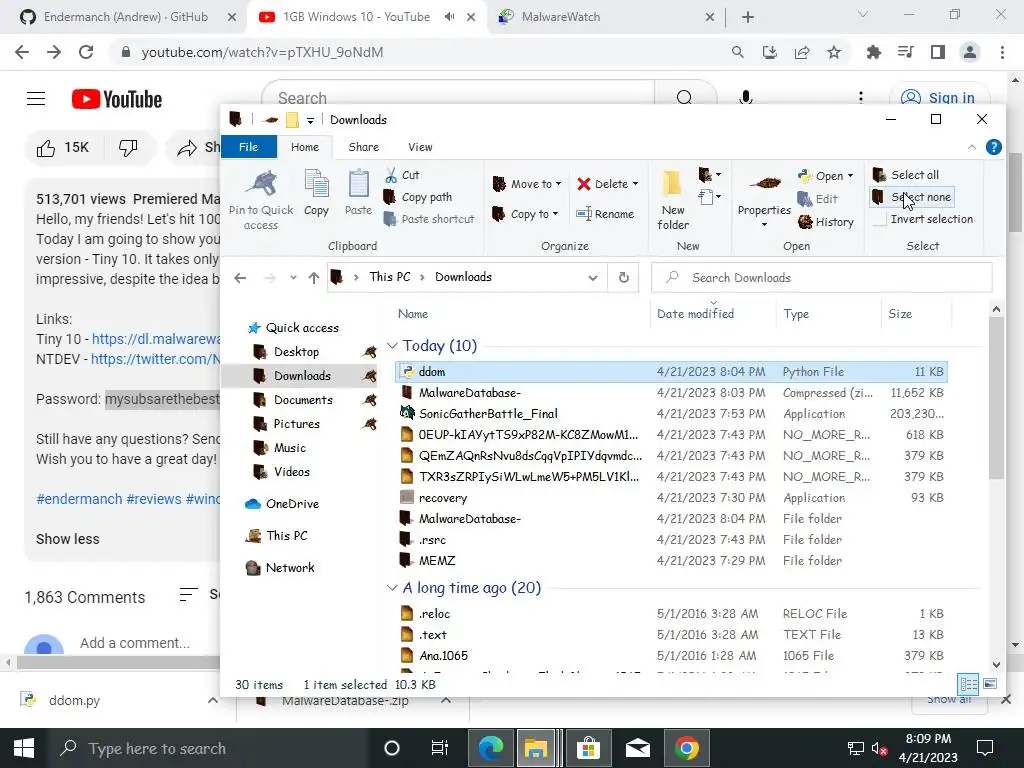Open Properties from the ribbon
1024x768 pixels.
pyautogui.click(x=764, y=198)
